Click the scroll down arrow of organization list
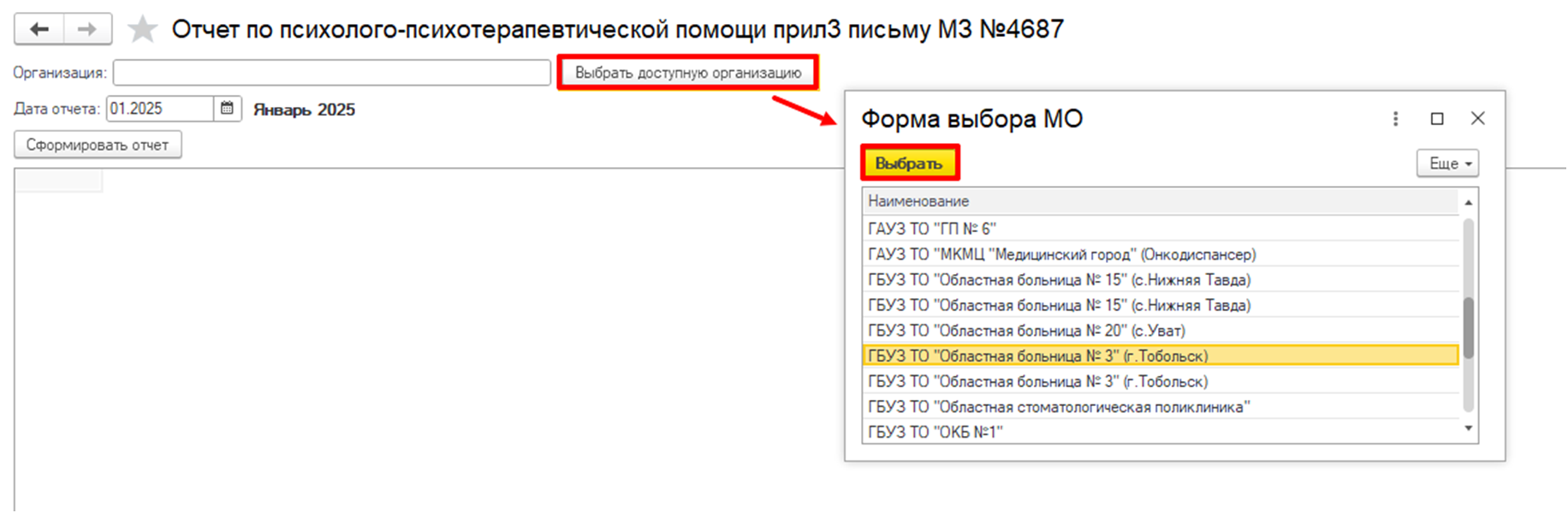Viewport: 1568px width, 513px height. click(1468, 428)
